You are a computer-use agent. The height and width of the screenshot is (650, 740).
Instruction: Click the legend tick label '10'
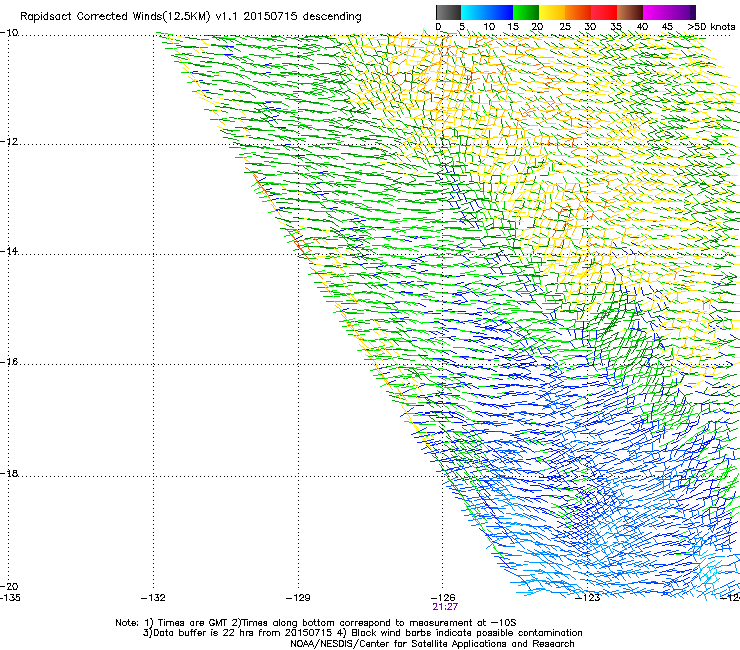pos(489,27)
